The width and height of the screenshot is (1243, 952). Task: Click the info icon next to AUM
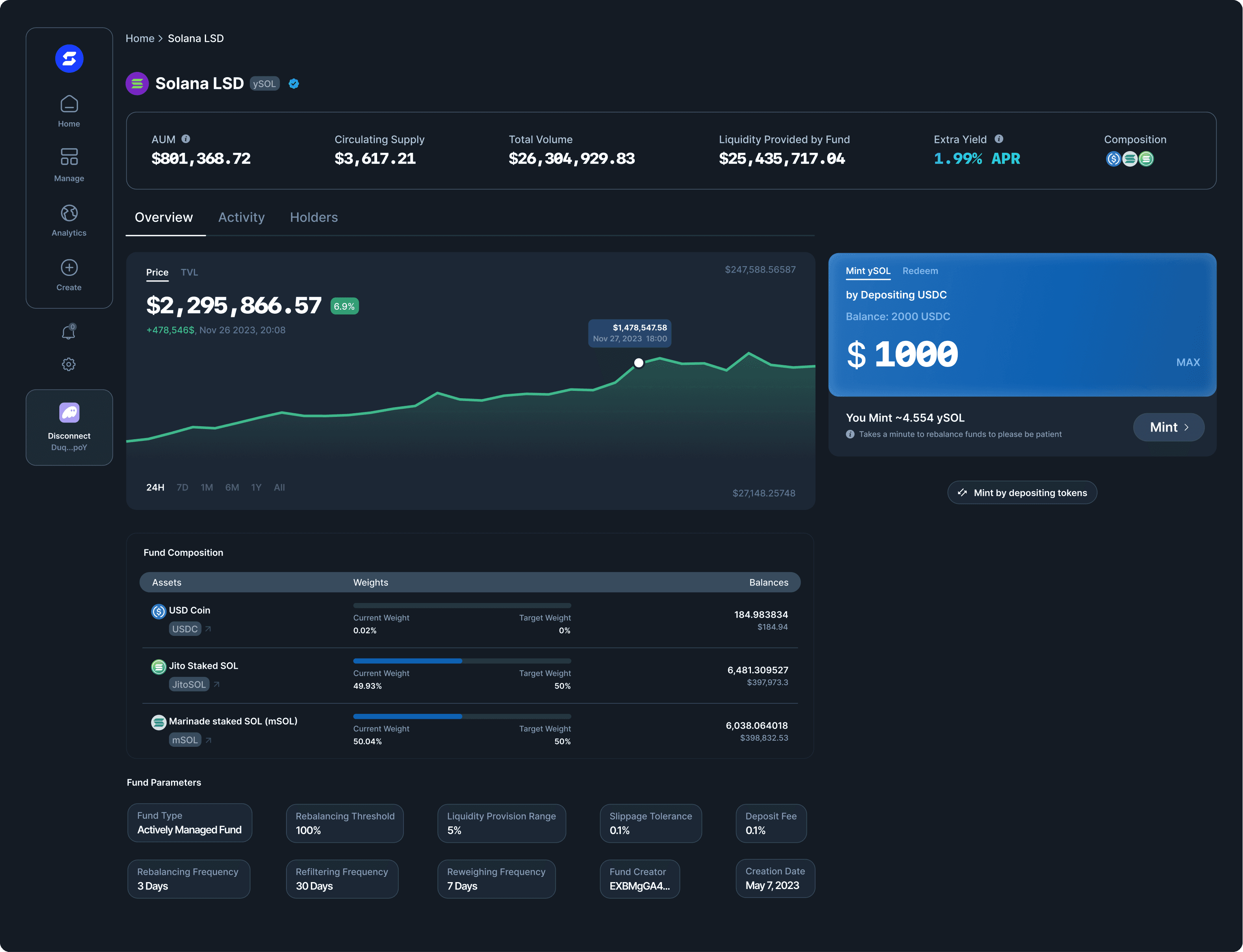pyautogui.click(x=186, y=138)
